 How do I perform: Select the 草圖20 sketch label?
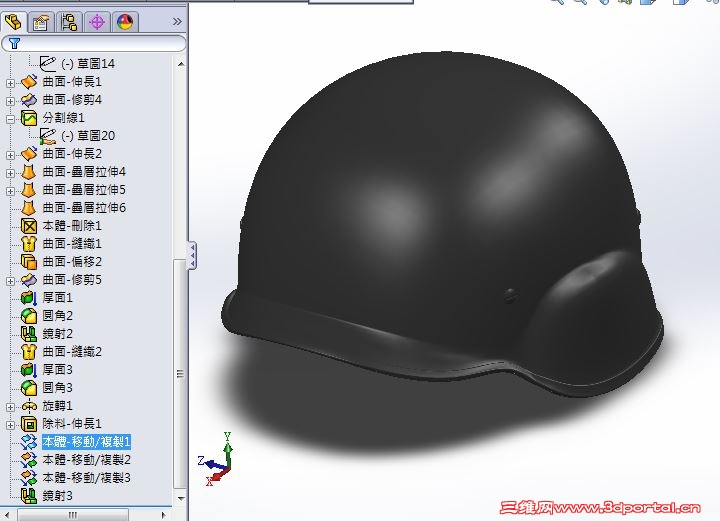click(88, 136)
